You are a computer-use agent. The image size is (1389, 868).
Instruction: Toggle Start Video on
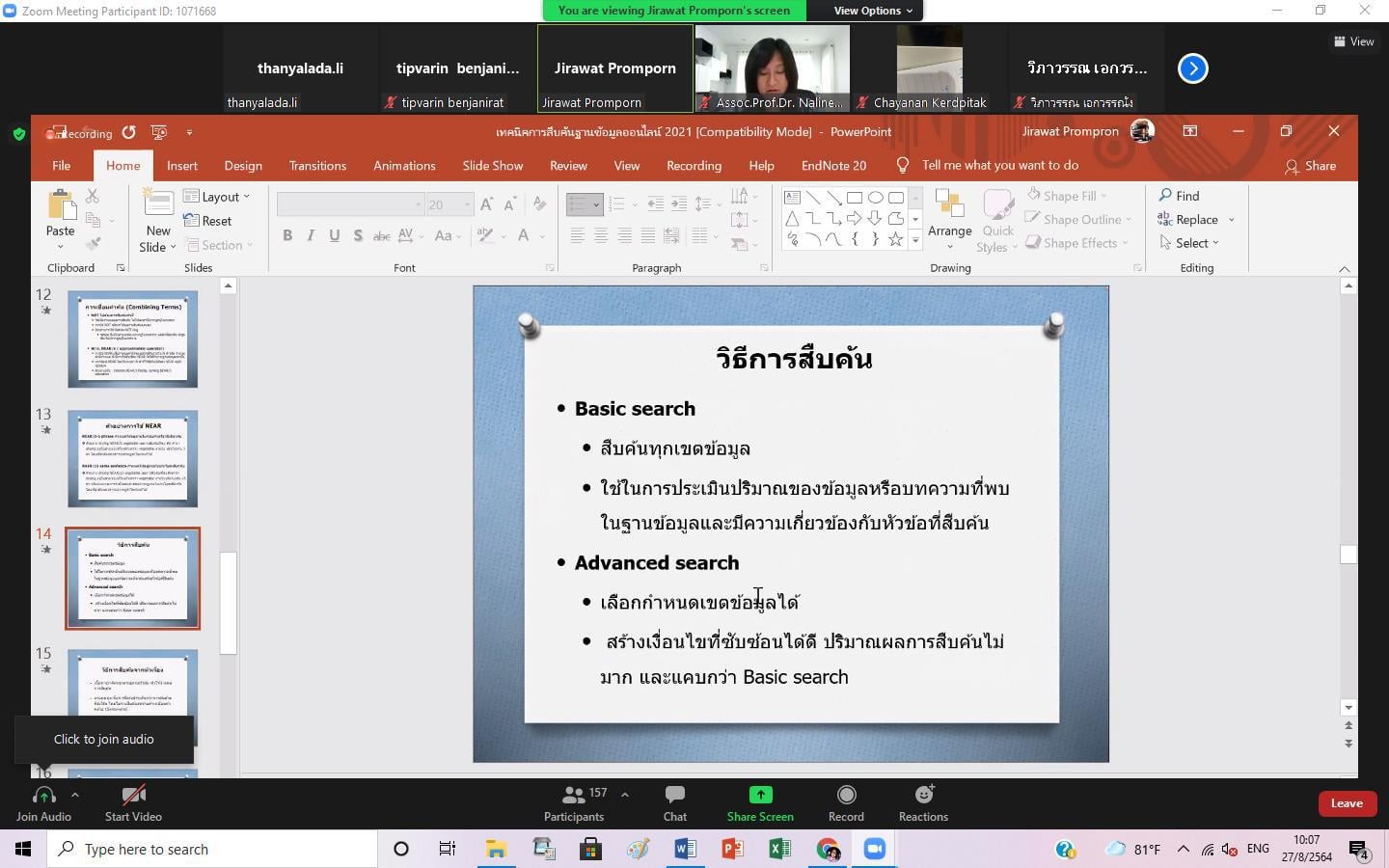(x=133, y=802)
